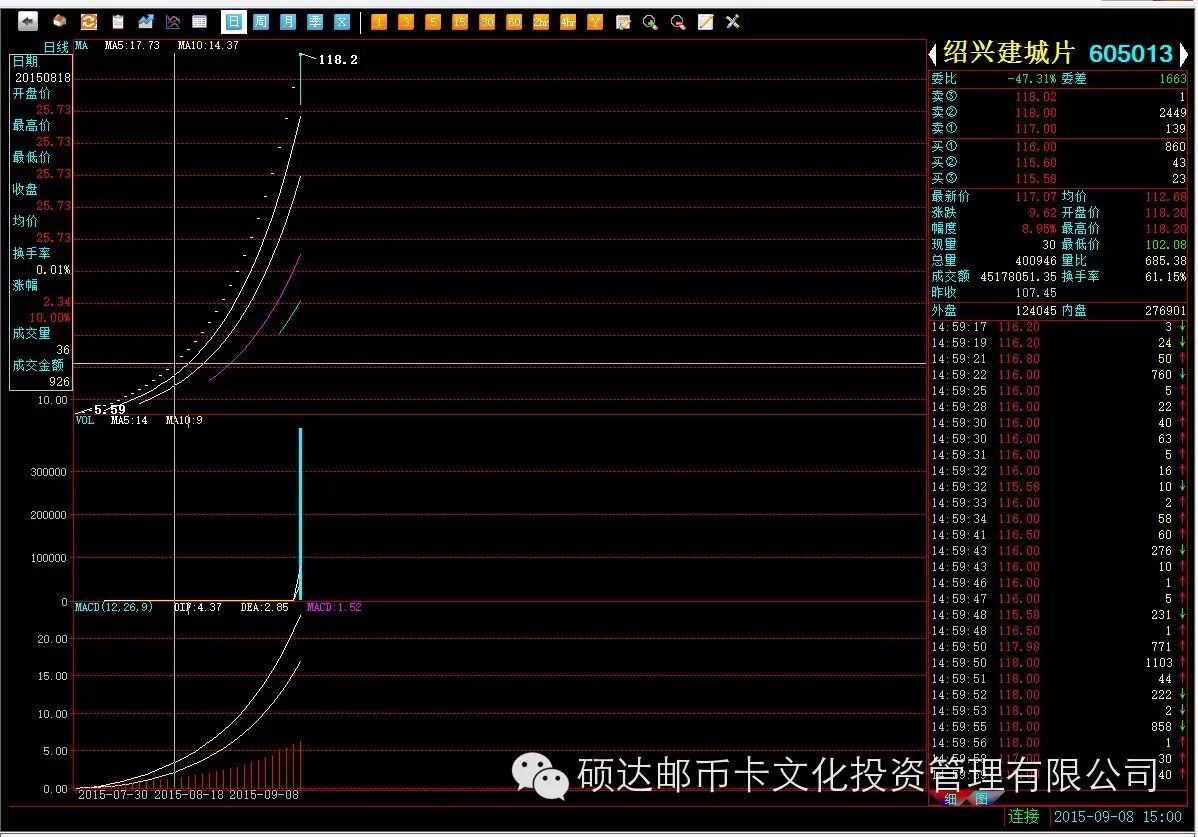1198x837 pixels.
Task: Go to next stock with right arrow
Action: (1183, 54)
